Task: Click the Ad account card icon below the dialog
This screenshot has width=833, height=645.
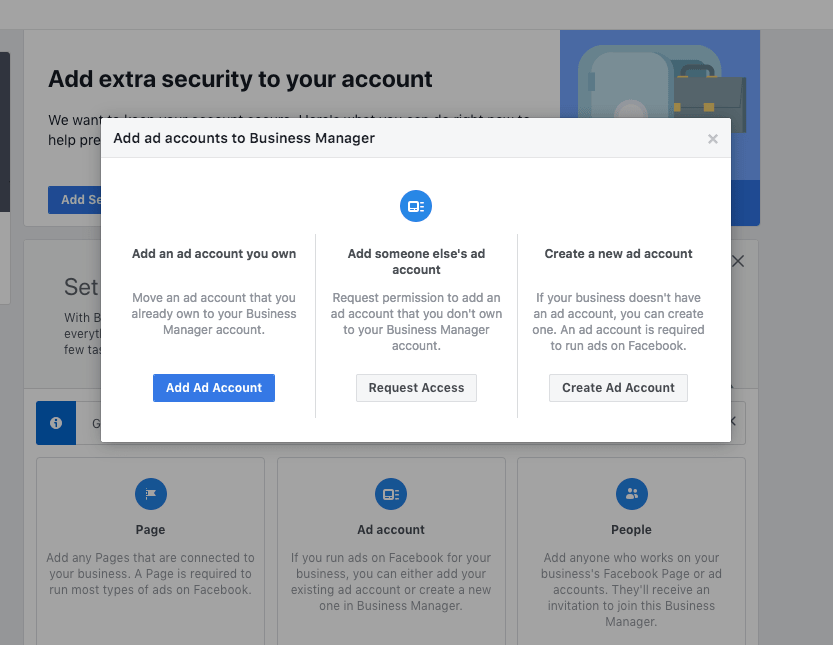Action: tap(391, 494)
